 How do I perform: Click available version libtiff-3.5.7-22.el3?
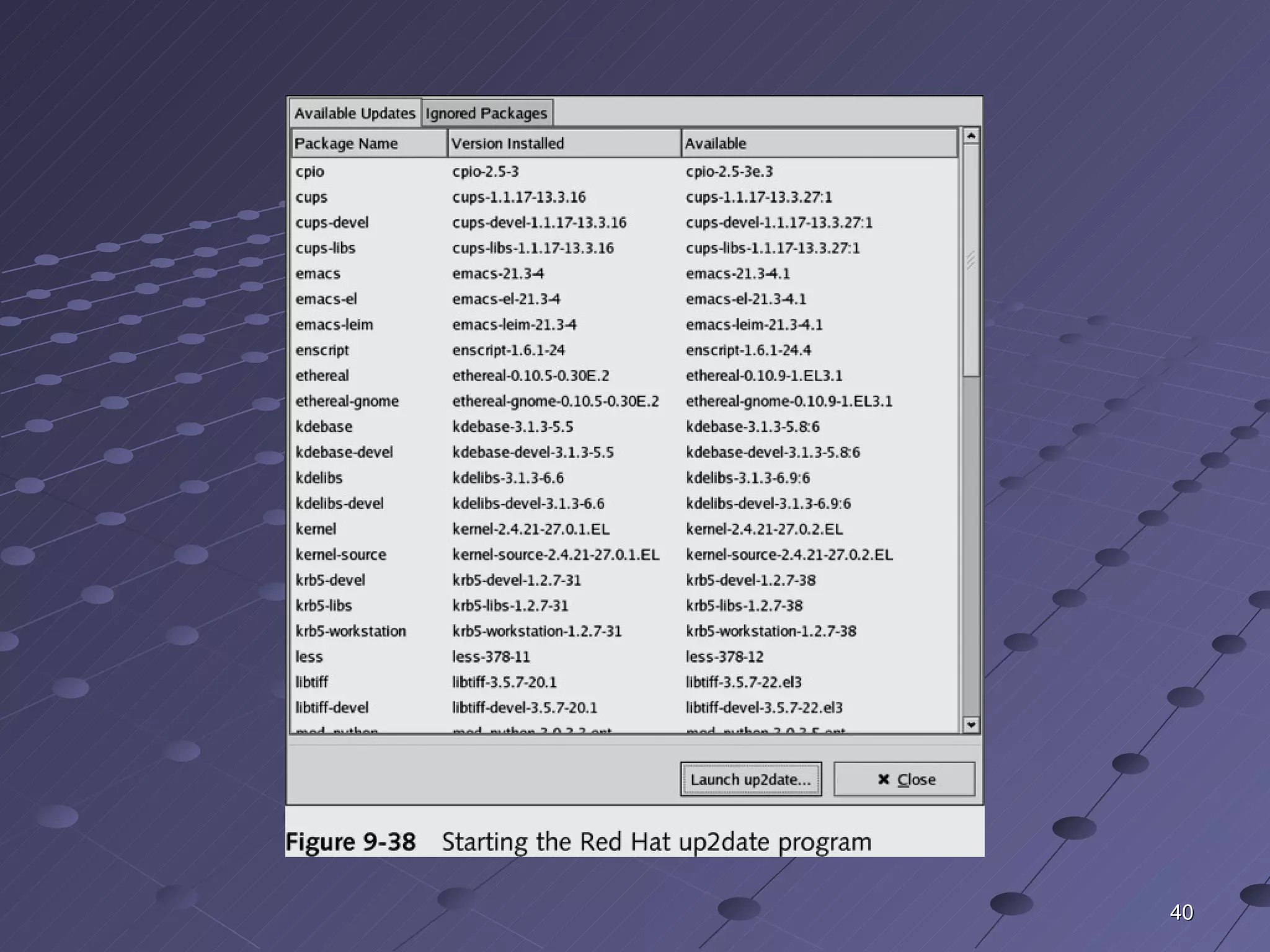click(744, 682)
